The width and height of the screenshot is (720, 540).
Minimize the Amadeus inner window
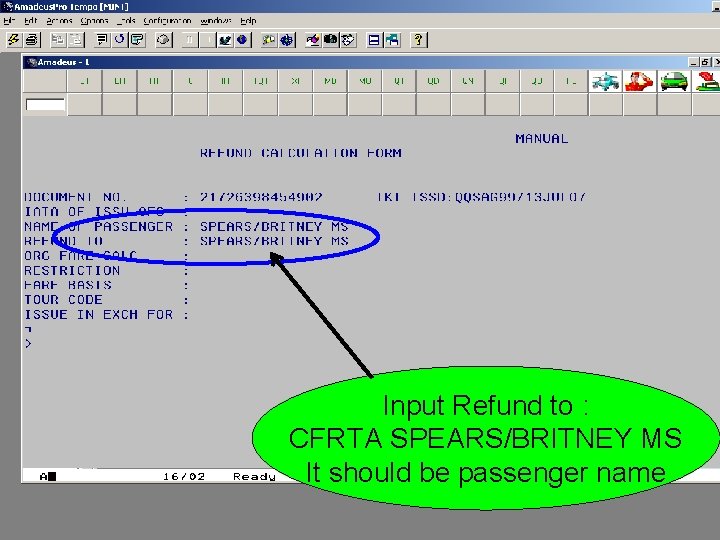click(694, 62)
